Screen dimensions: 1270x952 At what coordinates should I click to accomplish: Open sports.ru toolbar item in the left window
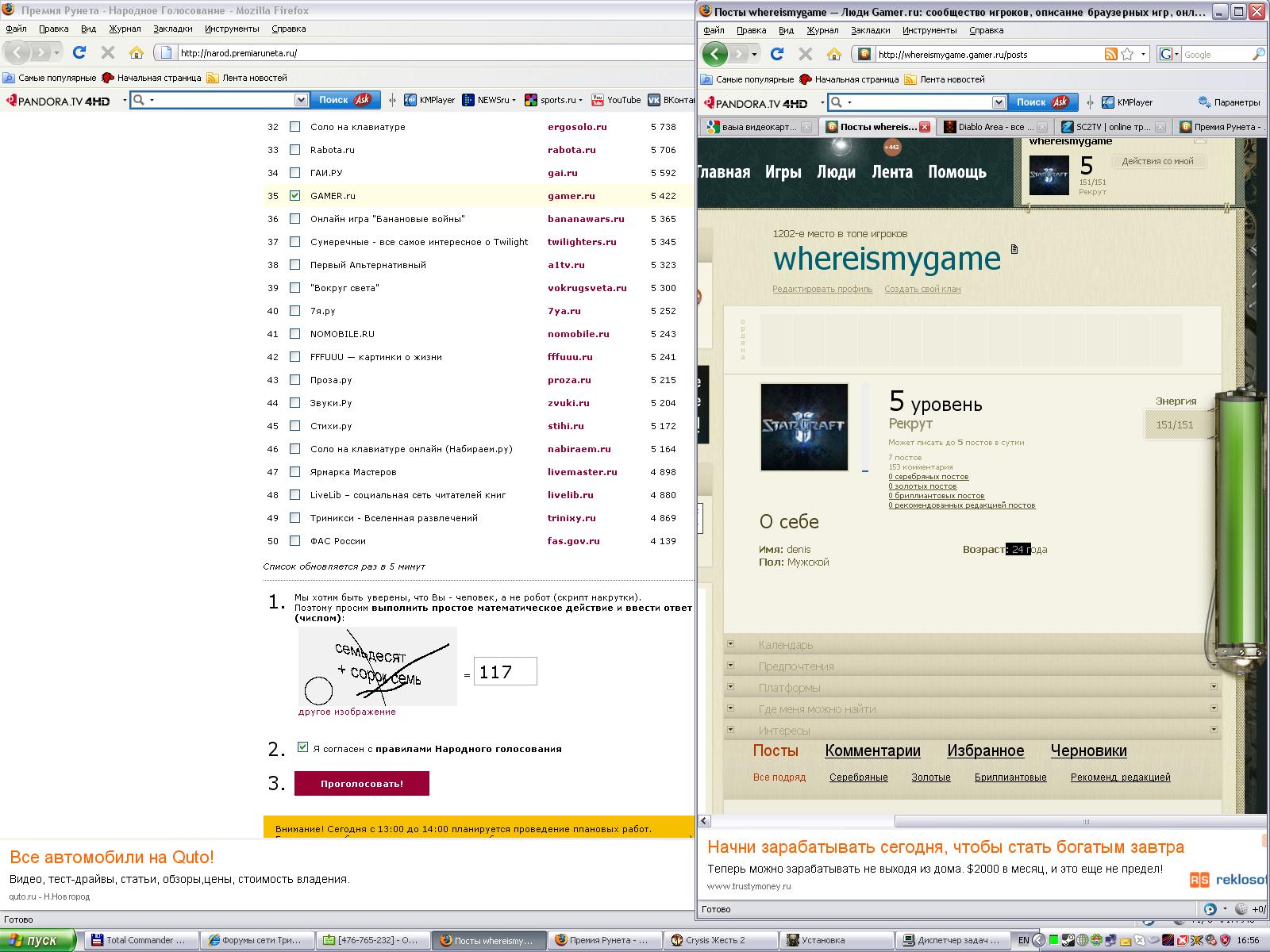pos(553,100)
